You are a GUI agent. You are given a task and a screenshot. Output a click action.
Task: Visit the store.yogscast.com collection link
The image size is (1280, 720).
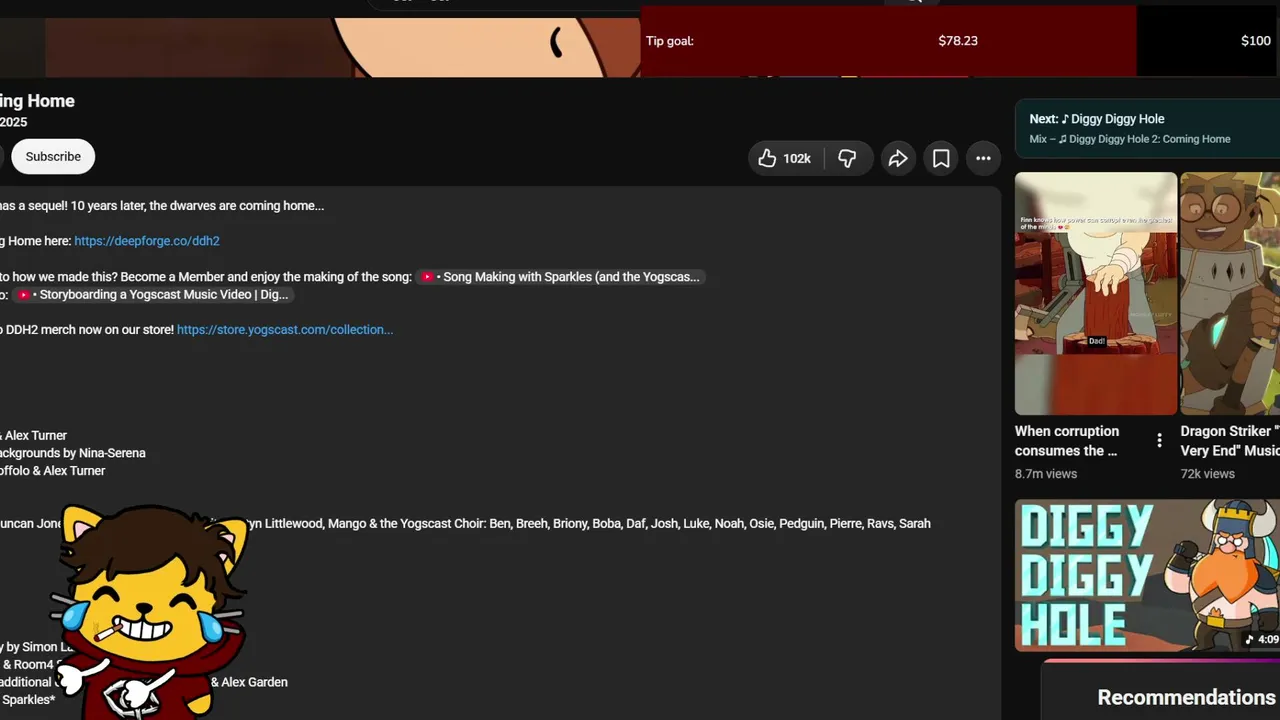point(285,330)
